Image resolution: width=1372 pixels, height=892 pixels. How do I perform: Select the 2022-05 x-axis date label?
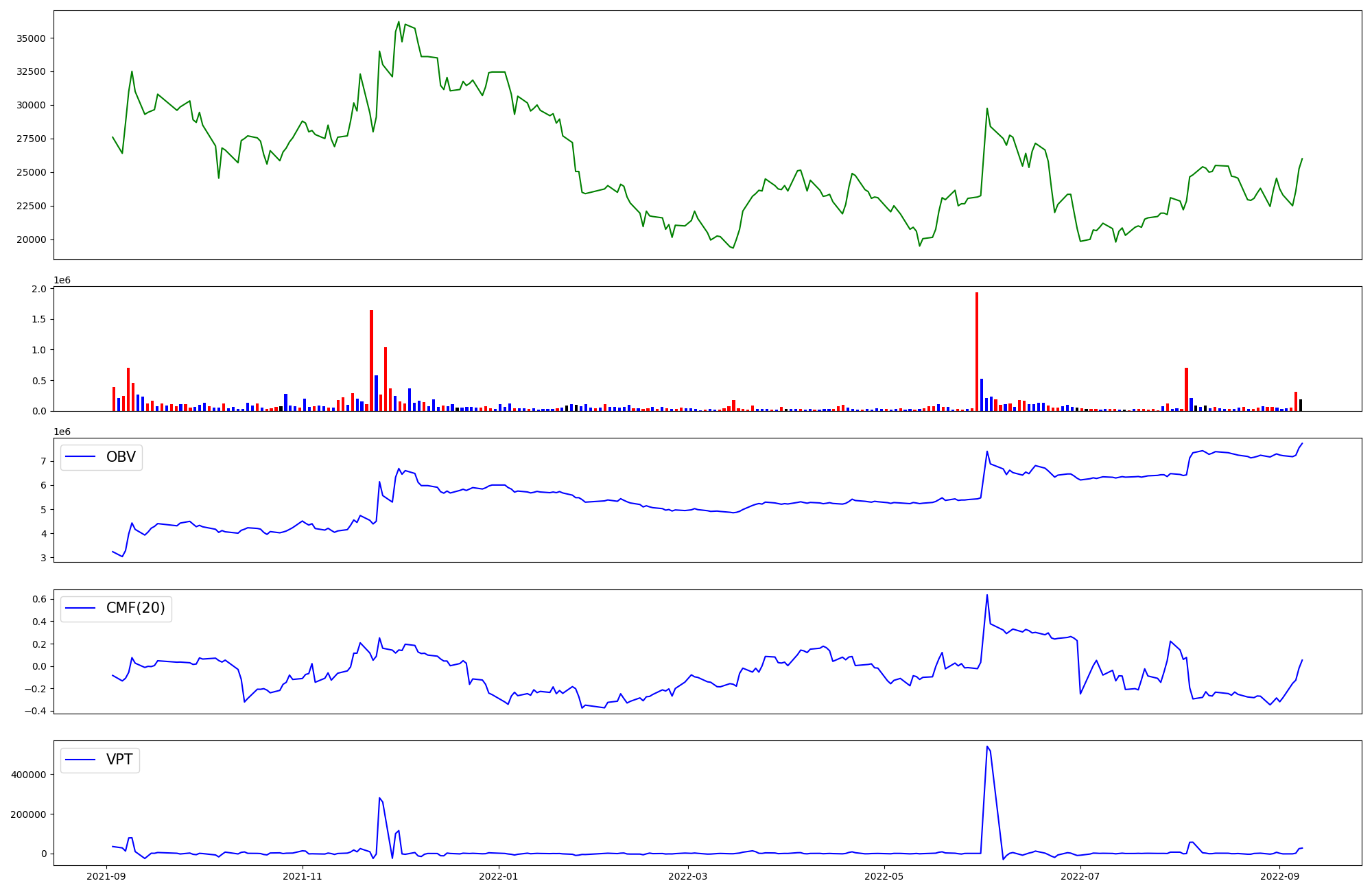click(884, 876)
